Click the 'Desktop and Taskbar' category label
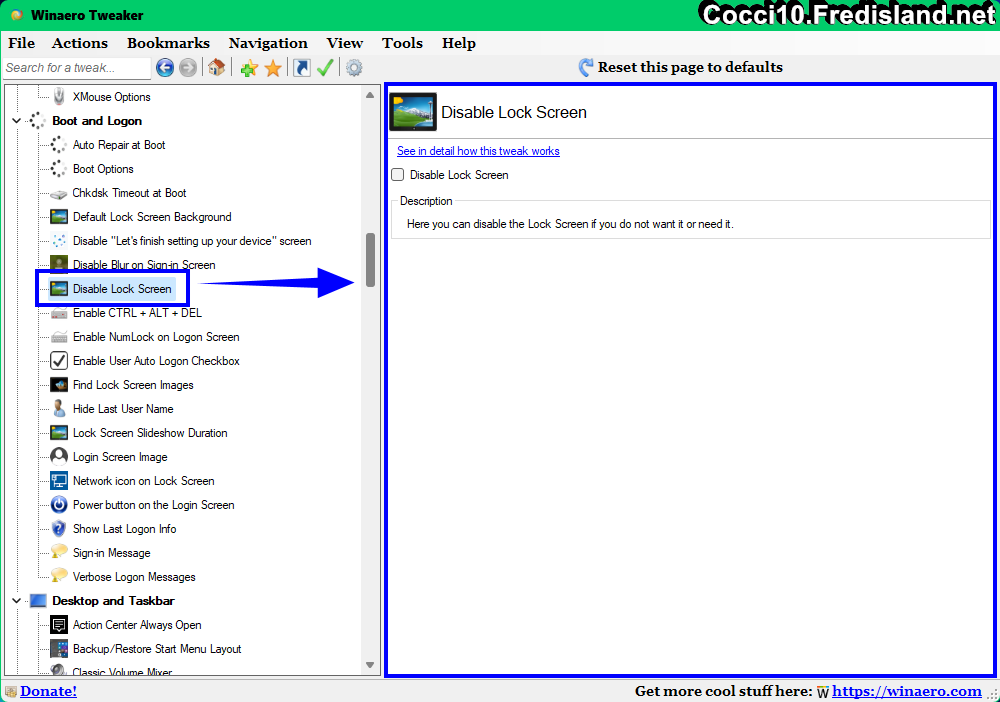This screenshot has width=1000, height=702. click(114, 601)
